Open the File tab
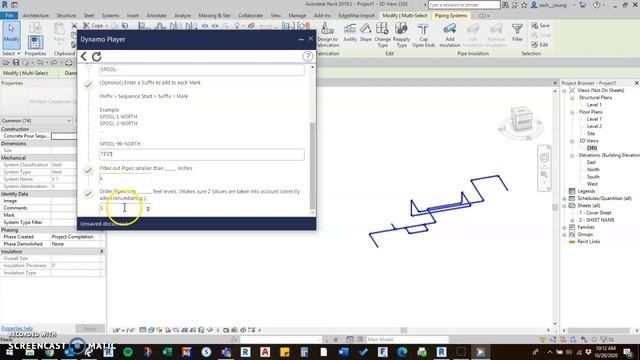640x360 pixels. click(9, 15)
